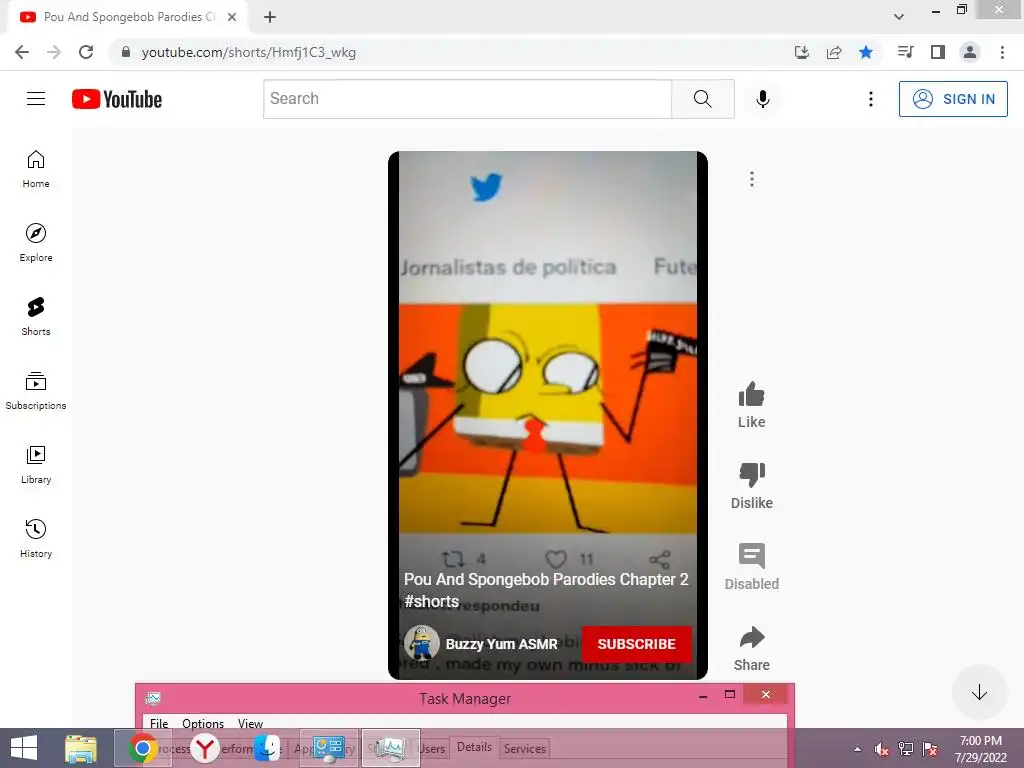1024x768 pixels.
Task: Click the share page icon in address bar
Action: point(833,52)
